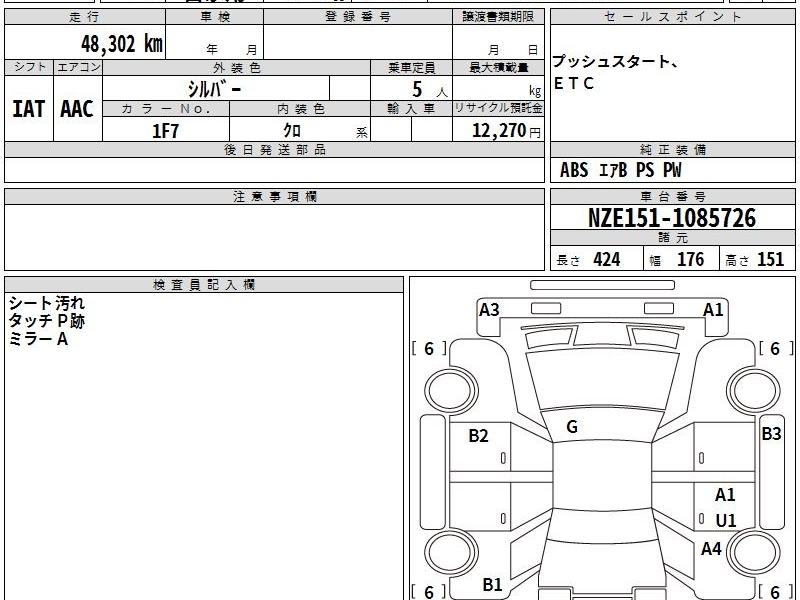Click the color number 1F7 cell
800x600 pixels.
point(166,131)
